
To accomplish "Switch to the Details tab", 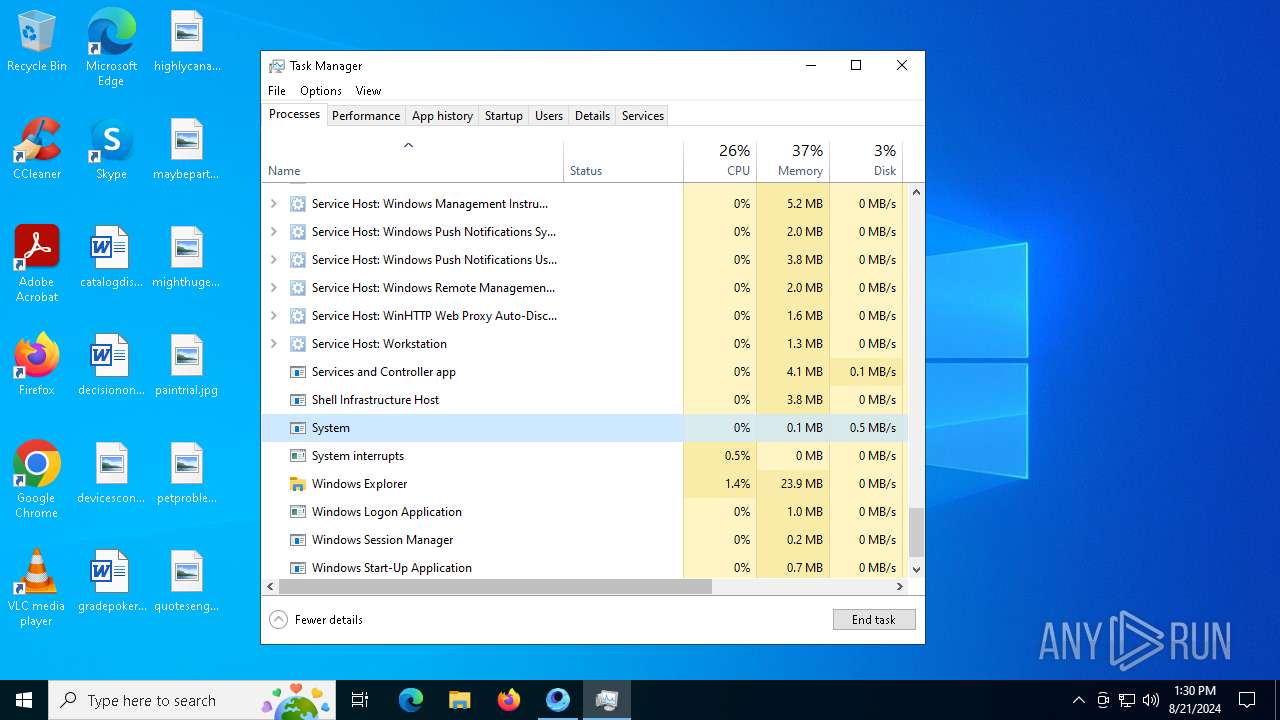I will point(592,115).
